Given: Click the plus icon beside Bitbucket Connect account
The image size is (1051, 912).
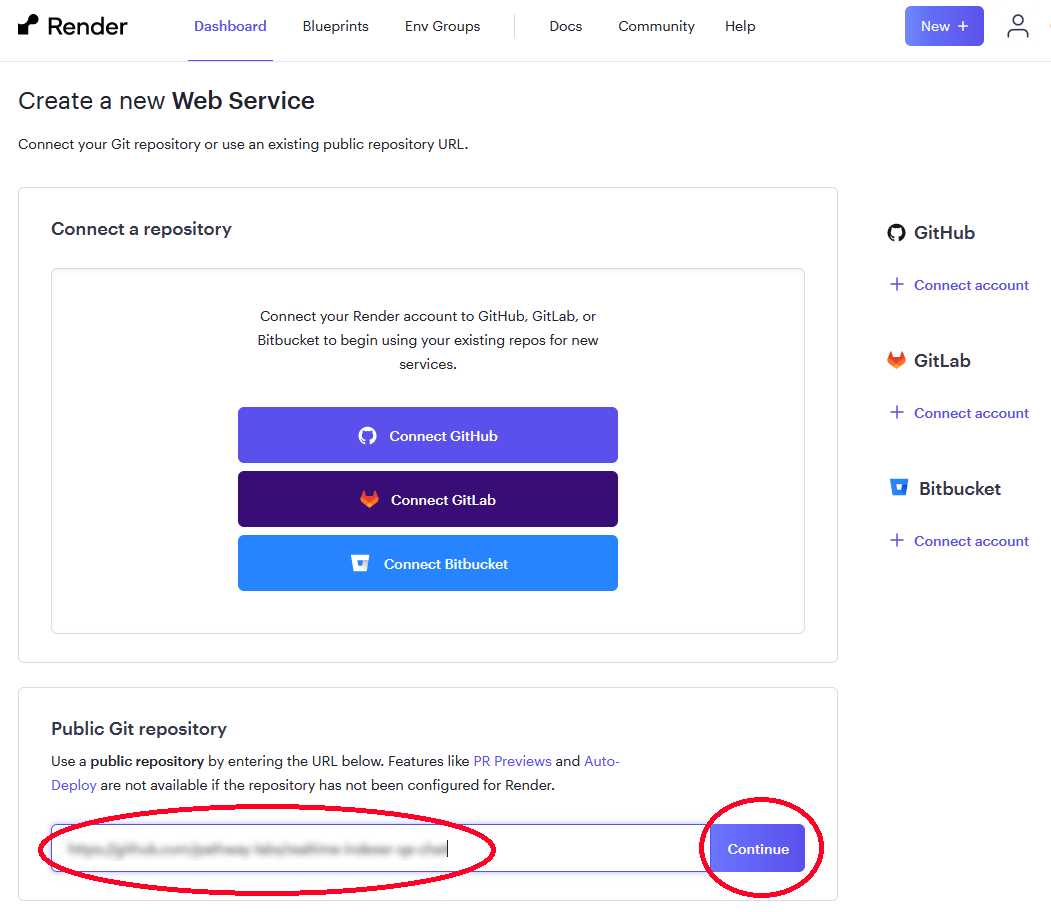Looking at the screenshot, I should pyautogui.click(x=897, y=541).
